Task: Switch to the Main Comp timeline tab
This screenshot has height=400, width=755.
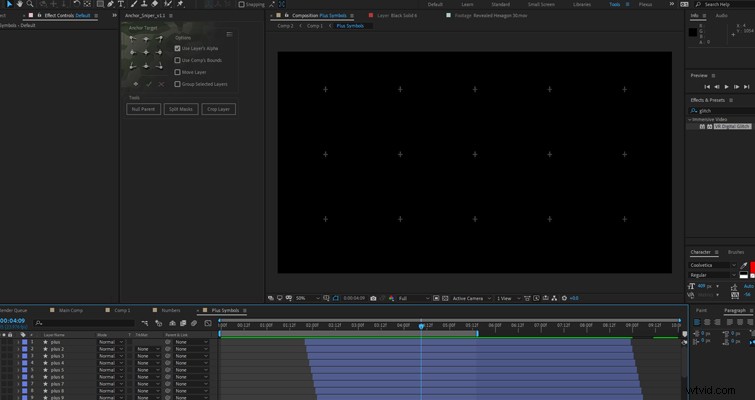Action: point(71,310)
